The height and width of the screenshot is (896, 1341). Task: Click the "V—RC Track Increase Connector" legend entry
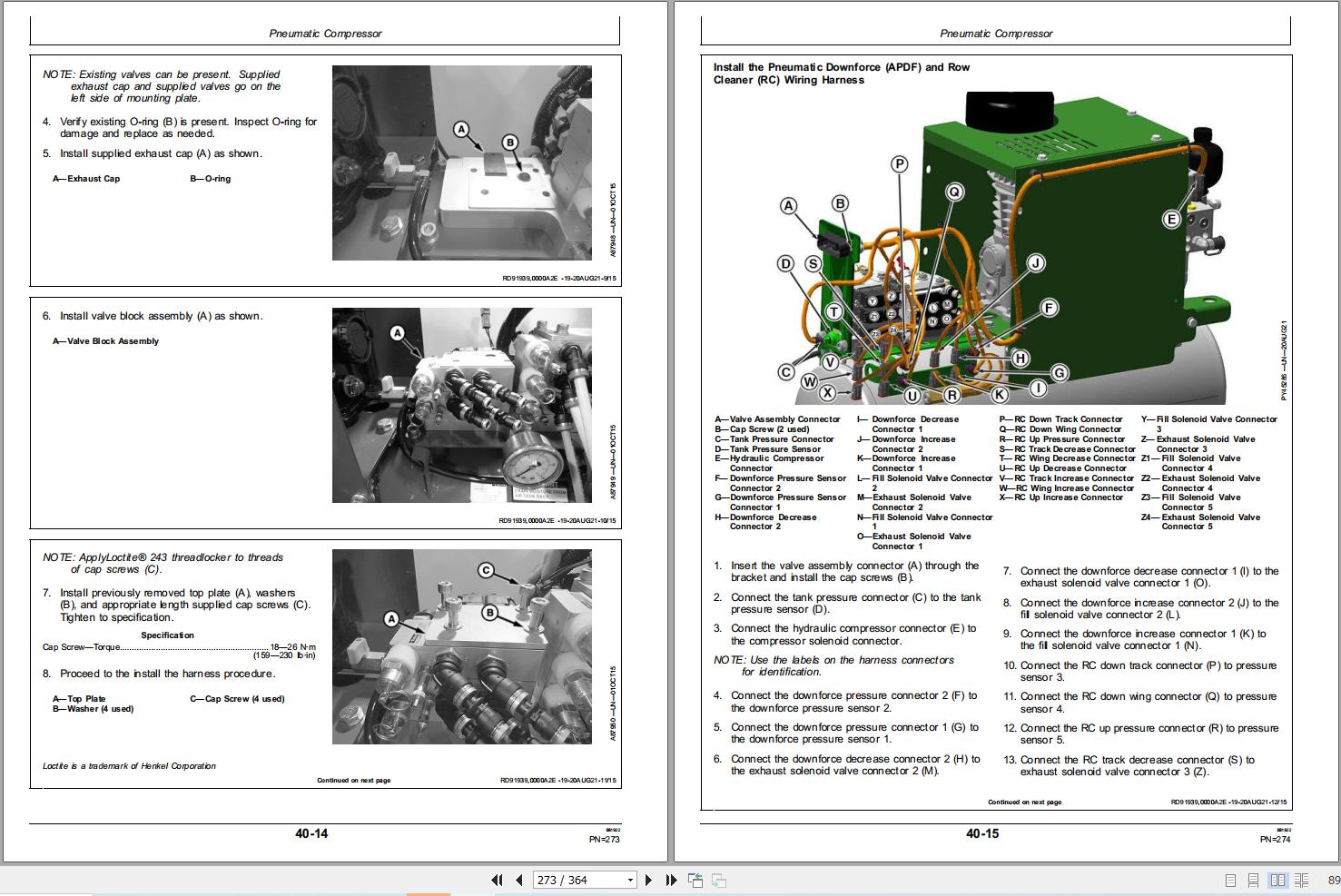1067,478
